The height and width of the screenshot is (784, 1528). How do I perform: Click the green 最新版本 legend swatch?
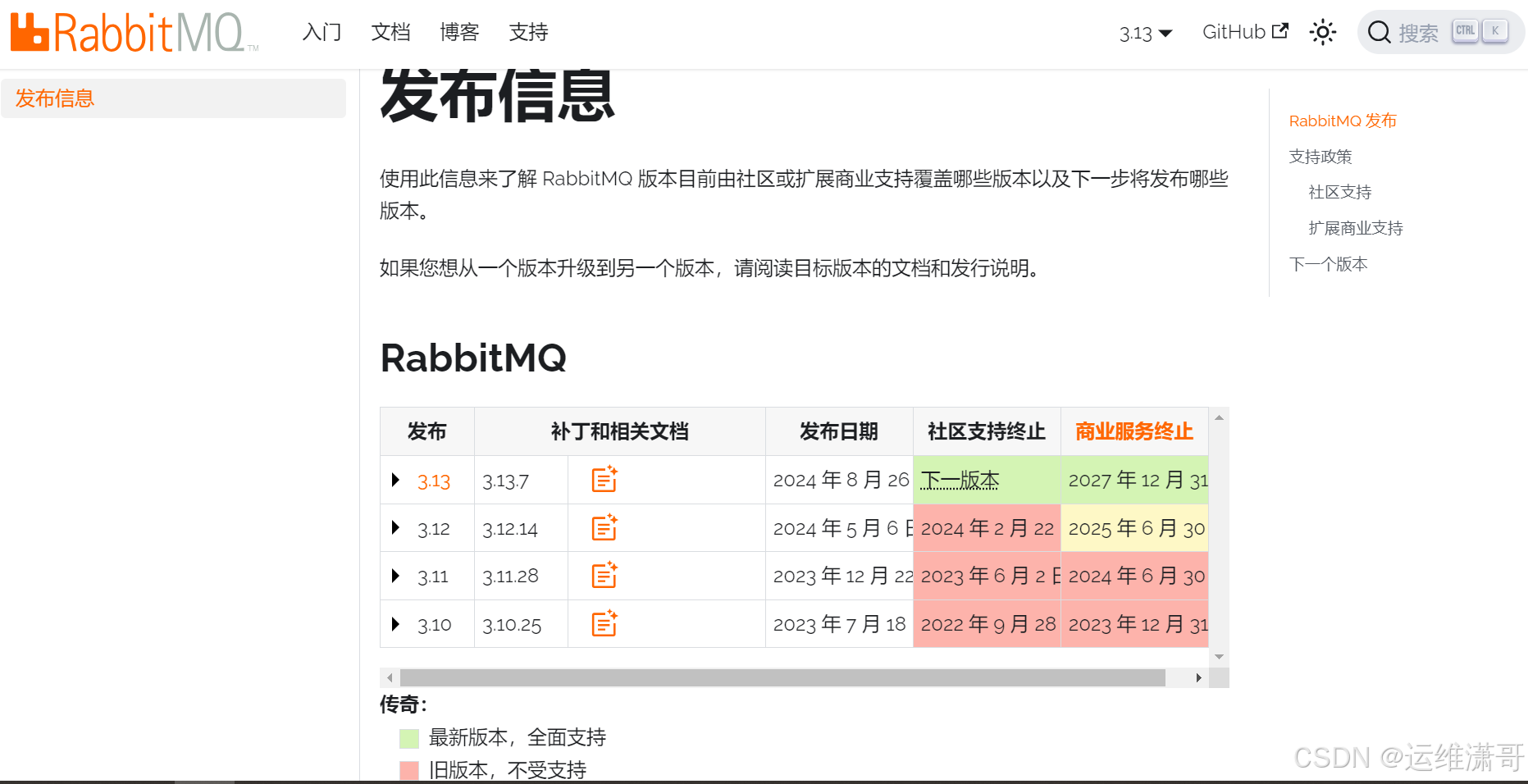point(408,739)
